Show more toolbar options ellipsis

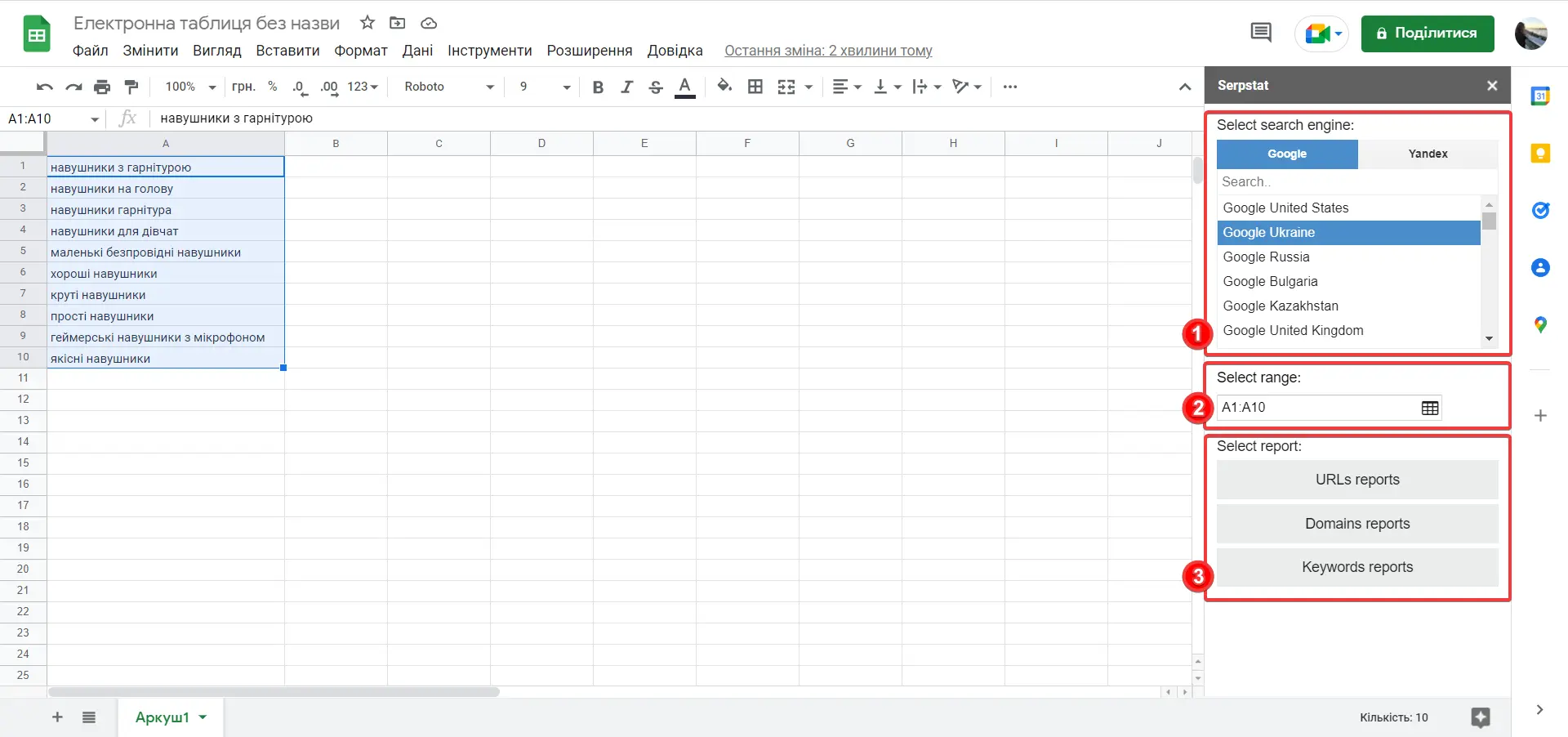point(1010,87)
